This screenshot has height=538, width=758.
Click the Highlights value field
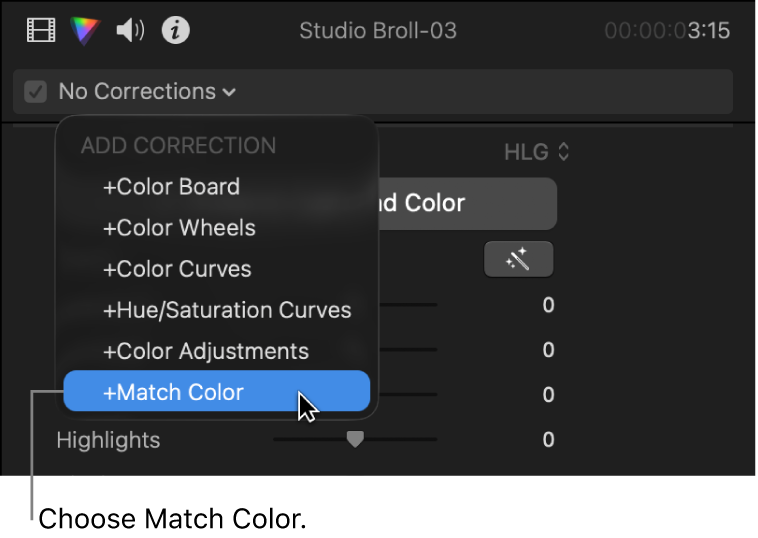pos(548,439)
